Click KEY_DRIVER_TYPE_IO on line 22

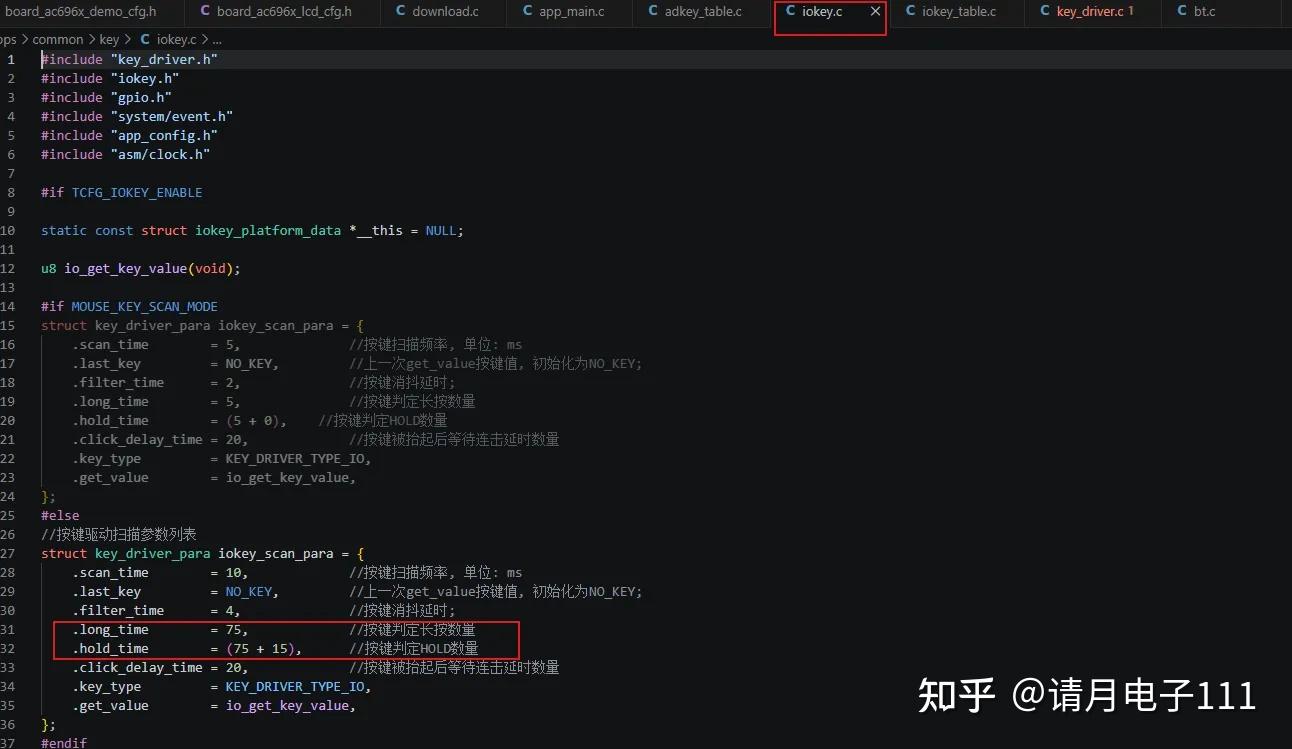(x=295, y=458)
